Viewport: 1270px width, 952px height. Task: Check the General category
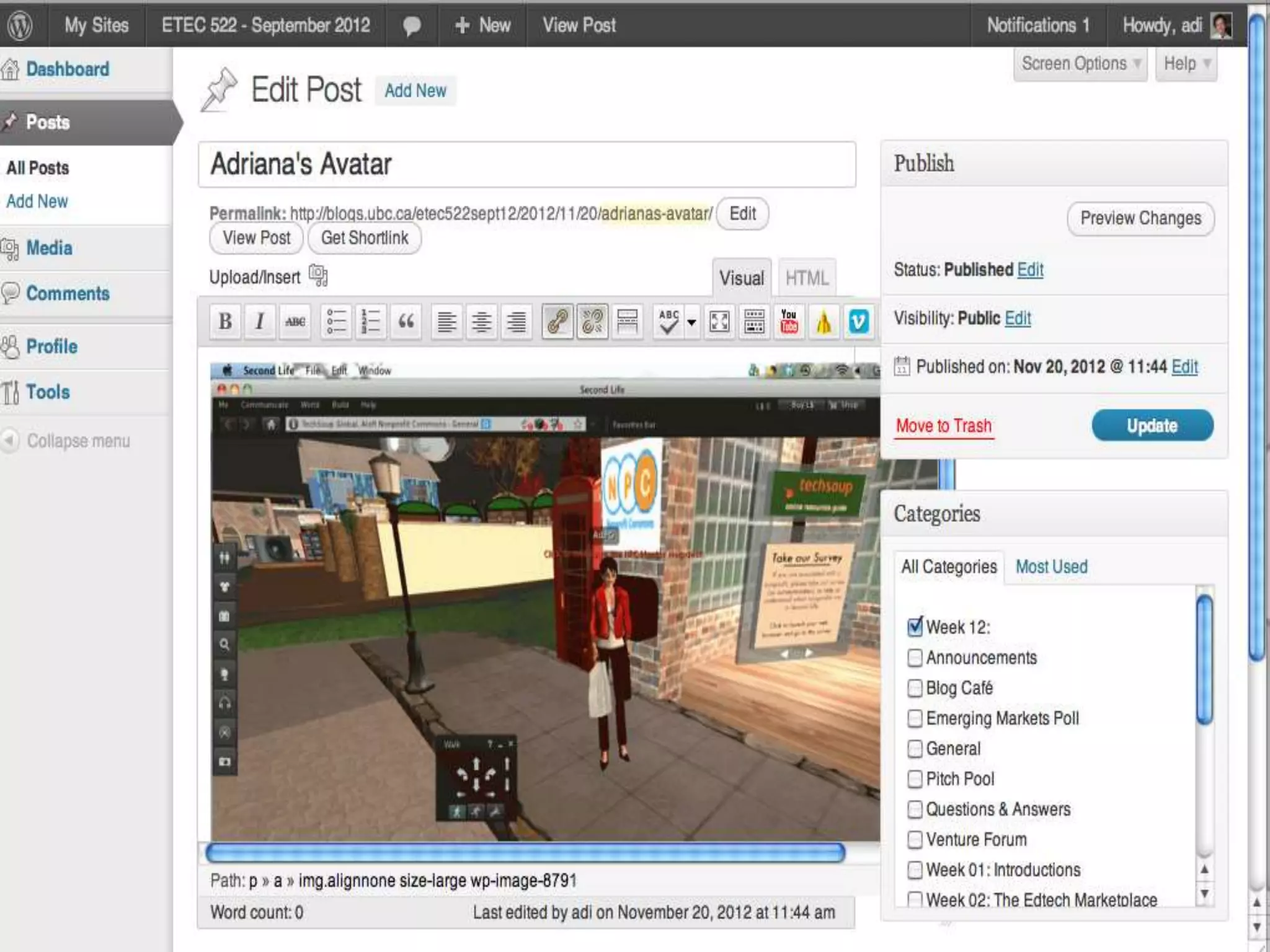915,748
